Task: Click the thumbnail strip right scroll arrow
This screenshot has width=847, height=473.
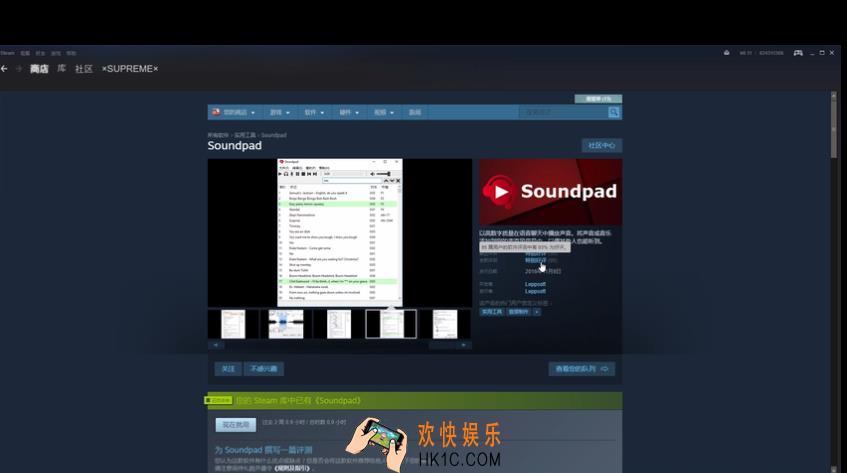Action: pos(463,345)
